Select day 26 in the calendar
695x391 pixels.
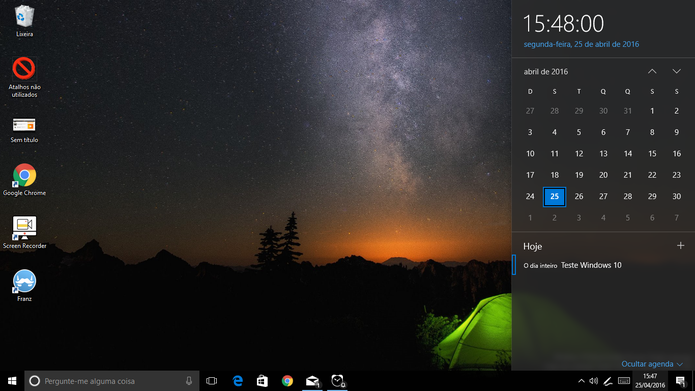(x=579, y=196)
